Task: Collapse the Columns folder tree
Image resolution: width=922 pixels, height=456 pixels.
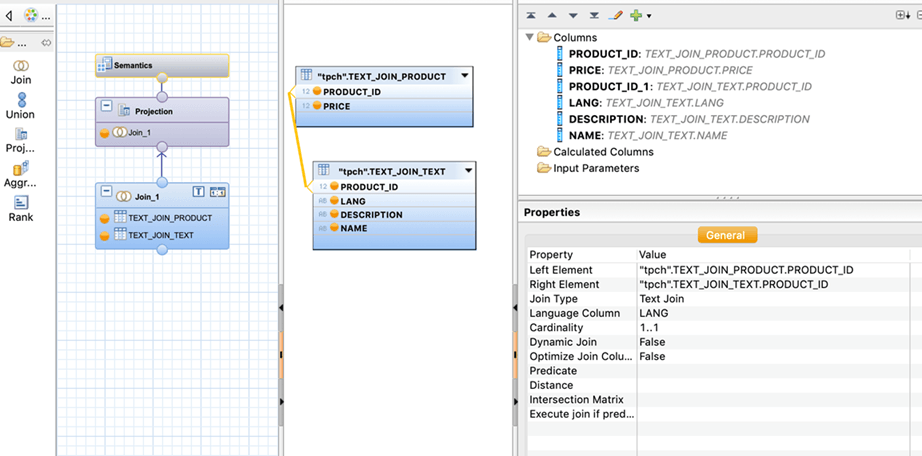Action: pyautogui.click(x=529, y=38)
